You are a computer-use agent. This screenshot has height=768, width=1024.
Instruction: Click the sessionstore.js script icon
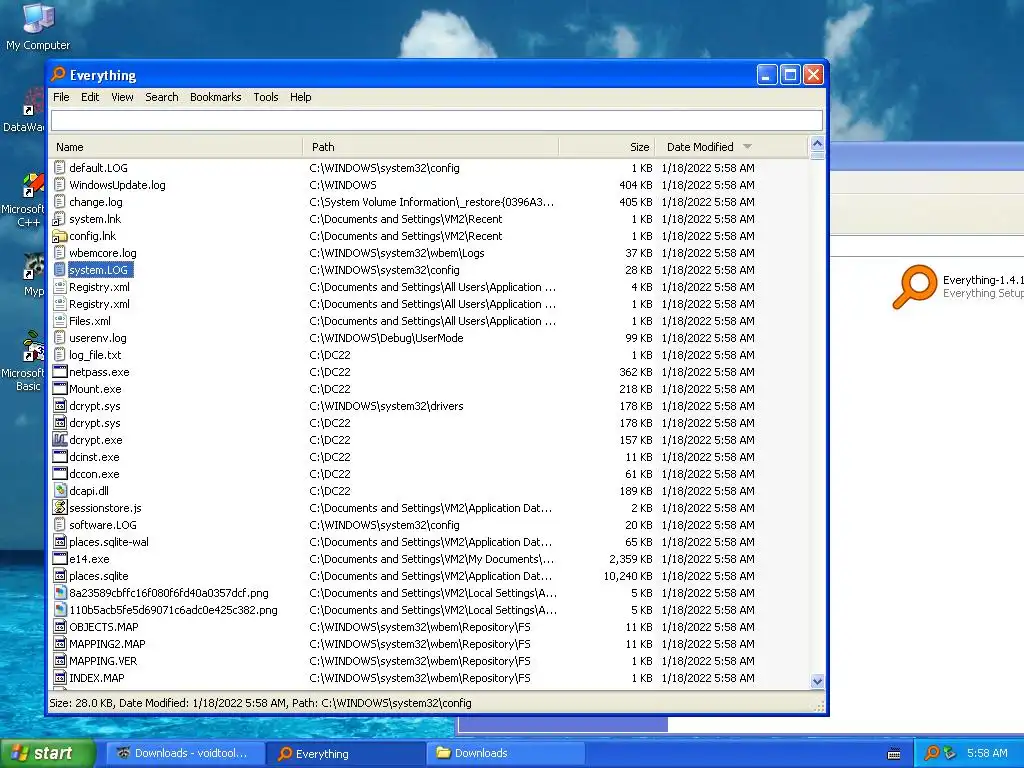59,507
